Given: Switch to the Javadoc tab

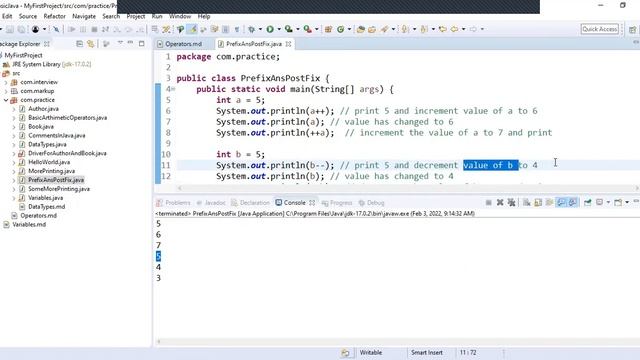Looking at the screenshot, I should point(211,202).
